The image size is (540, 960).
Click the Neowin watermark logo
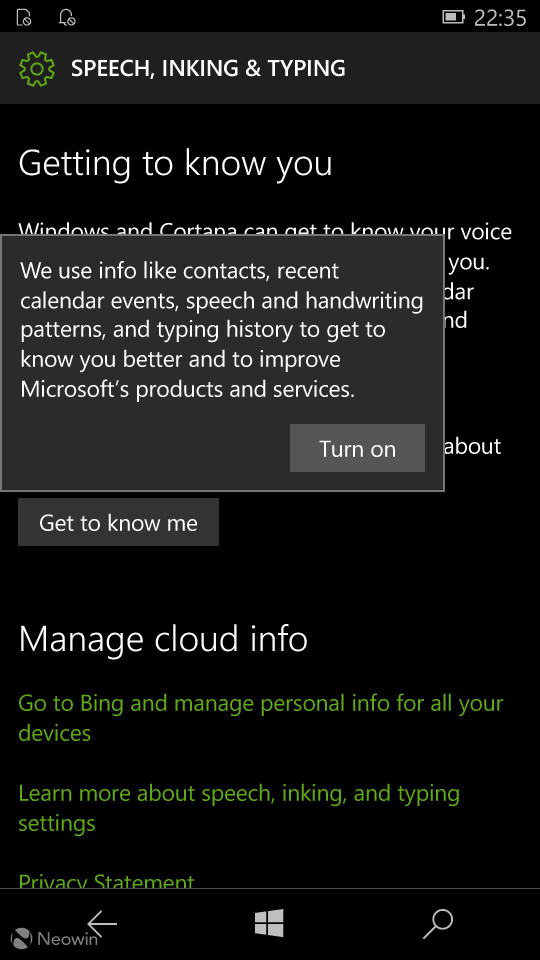[55, 939]
